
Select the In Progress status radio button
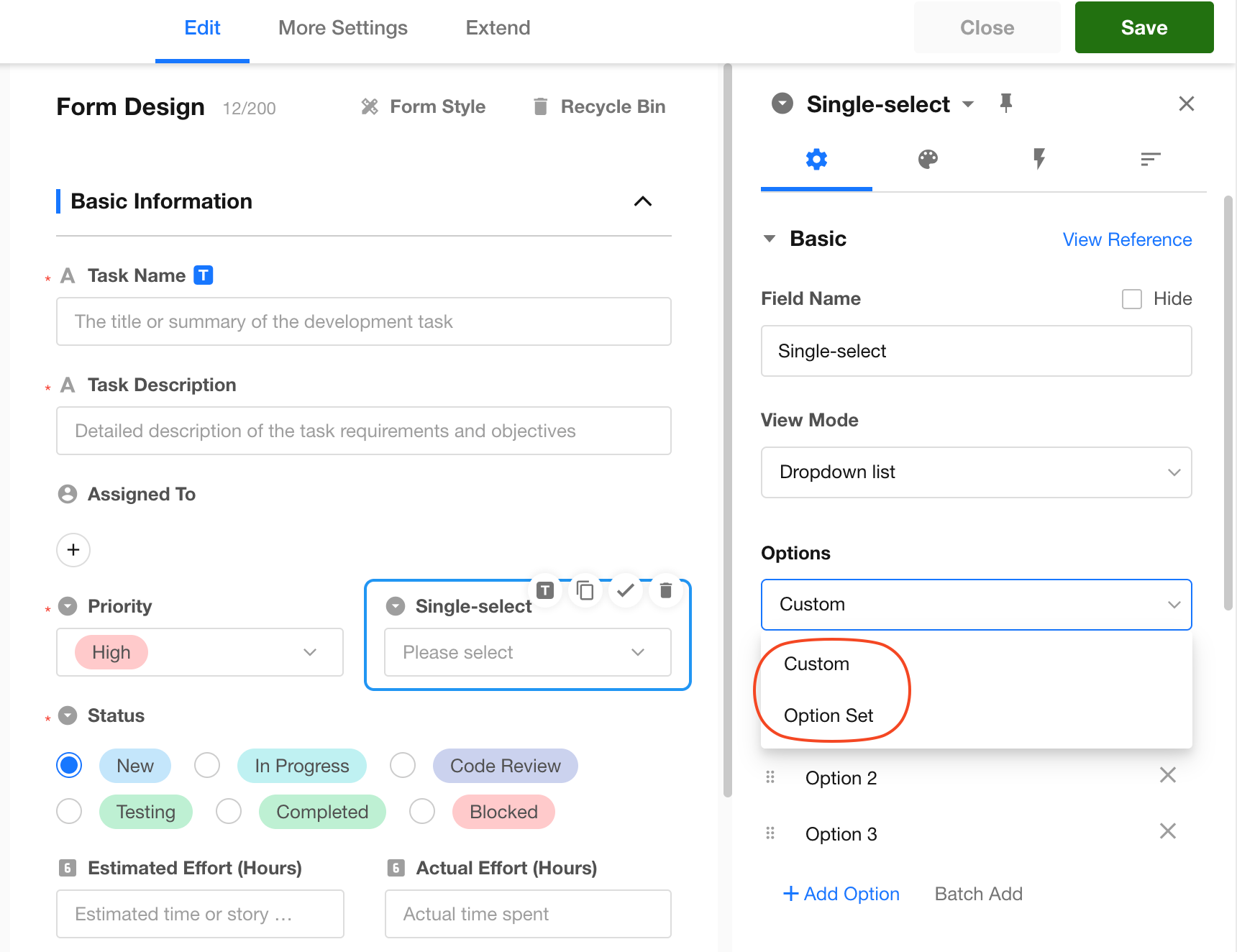[x=207, y=766]
